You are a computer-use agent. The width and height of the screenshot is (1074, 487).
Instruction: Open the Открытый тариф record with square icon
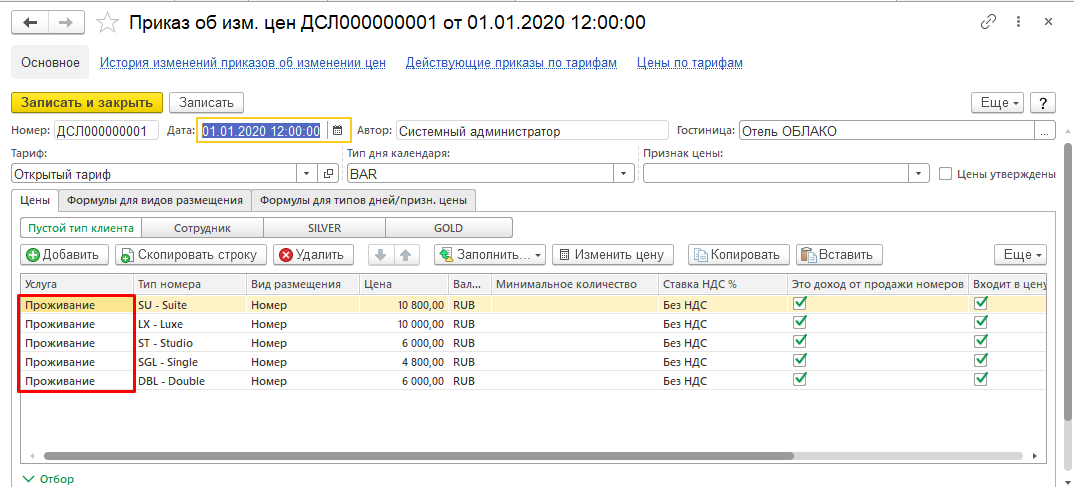point(328,173)
